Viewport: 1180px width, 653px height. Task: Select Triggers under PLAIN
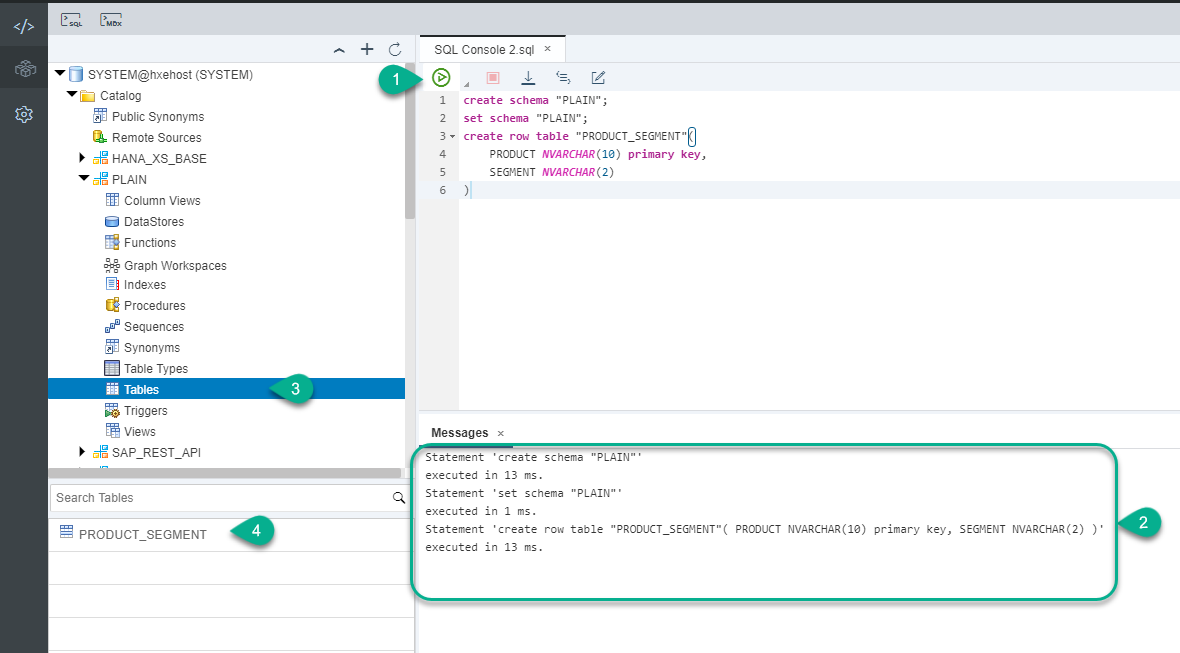click(x=146, y=412)
